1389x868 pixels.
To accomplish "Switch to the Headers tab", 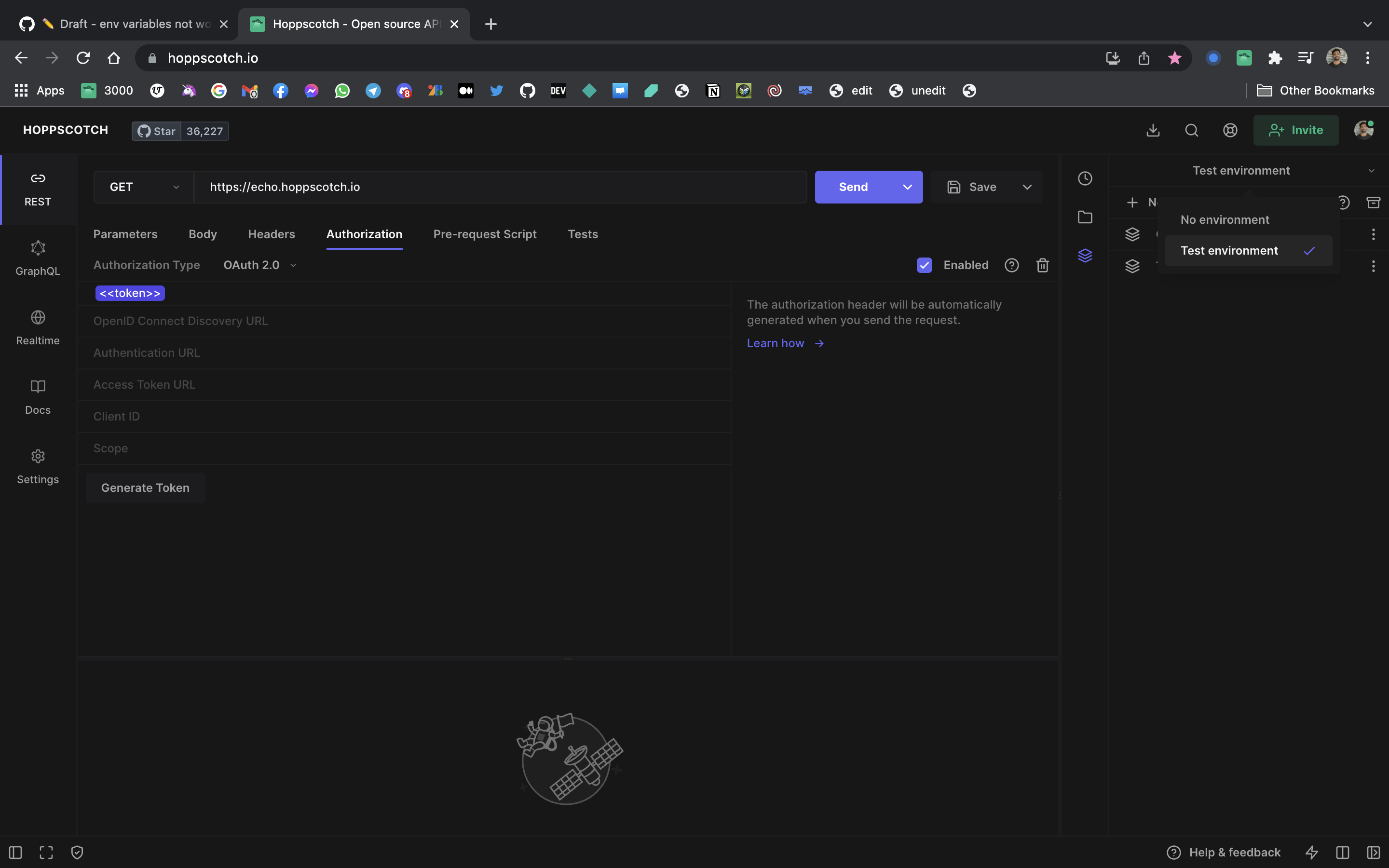I will click(272, 234).
